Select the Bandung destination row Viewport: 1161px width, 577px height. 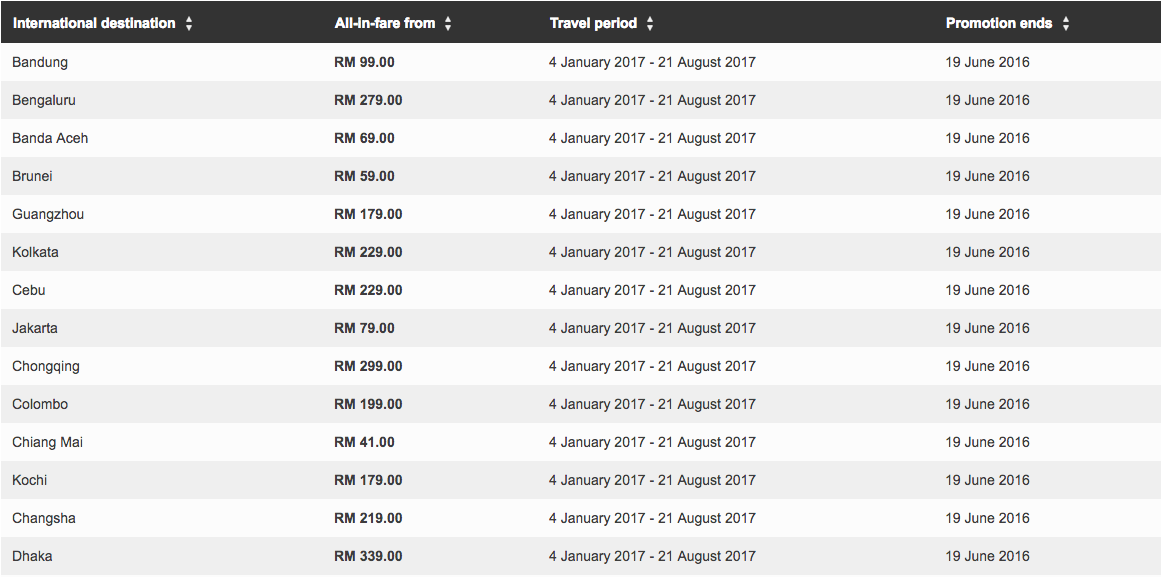(40, 62)
